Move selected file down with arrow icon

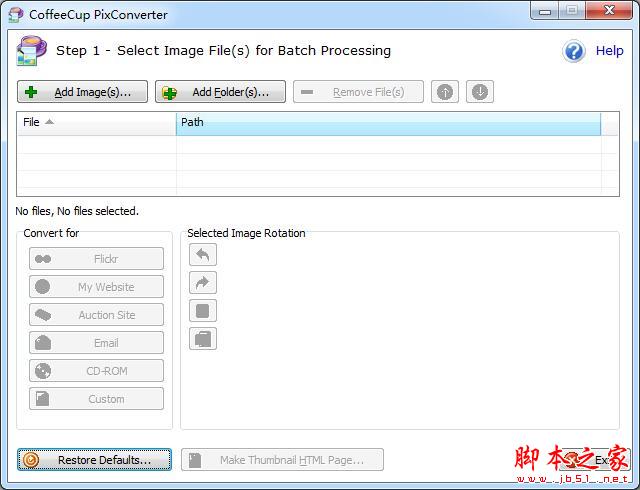click(480, 91)
